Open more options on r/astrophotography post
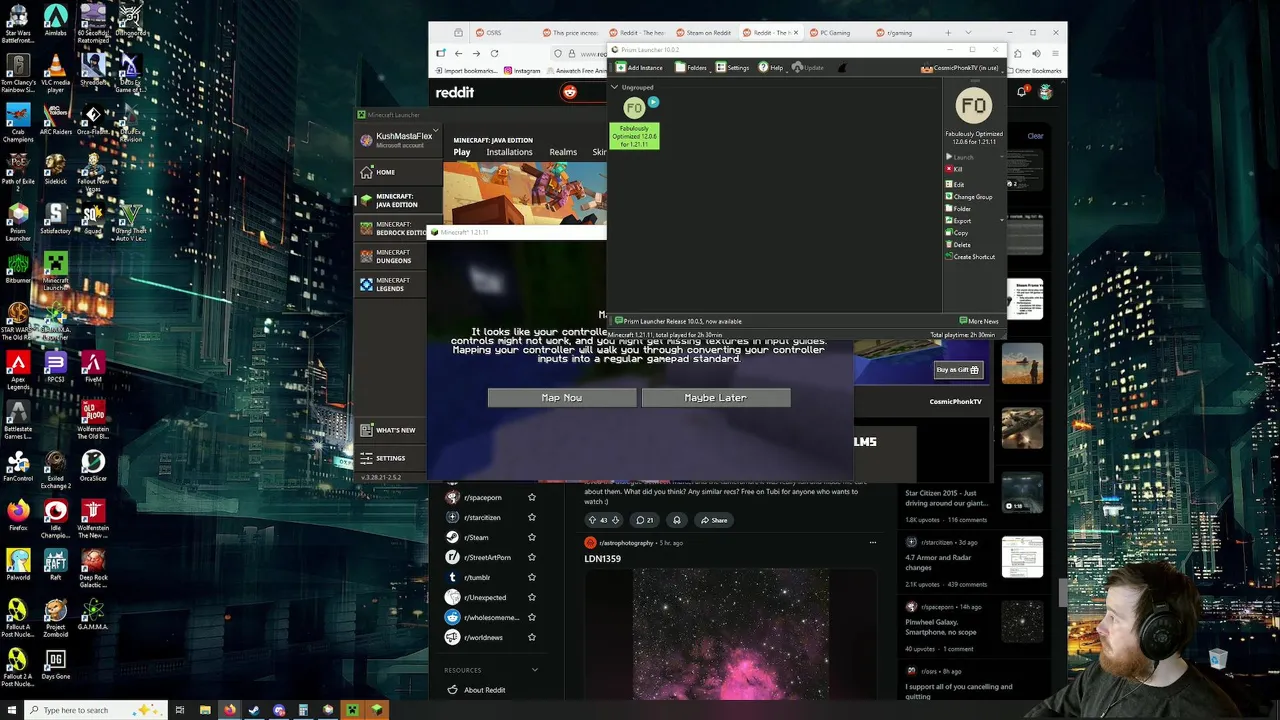Image resolution: width=1280 pixels, height=720 pixels. tap(872, 543)
